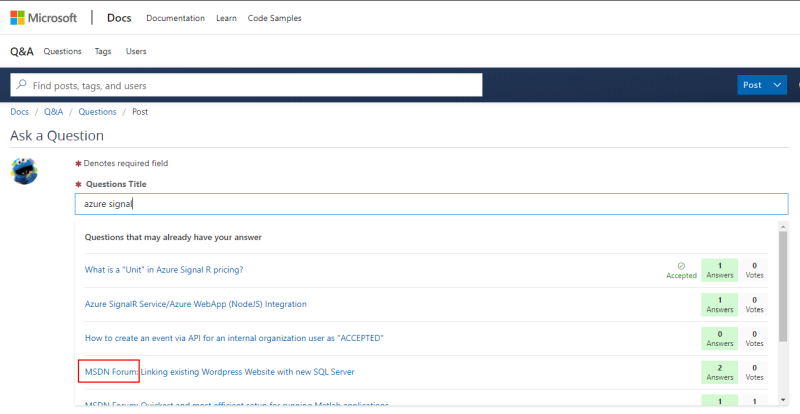
Task: Open the Learn menu item
Action: point(226,18)
